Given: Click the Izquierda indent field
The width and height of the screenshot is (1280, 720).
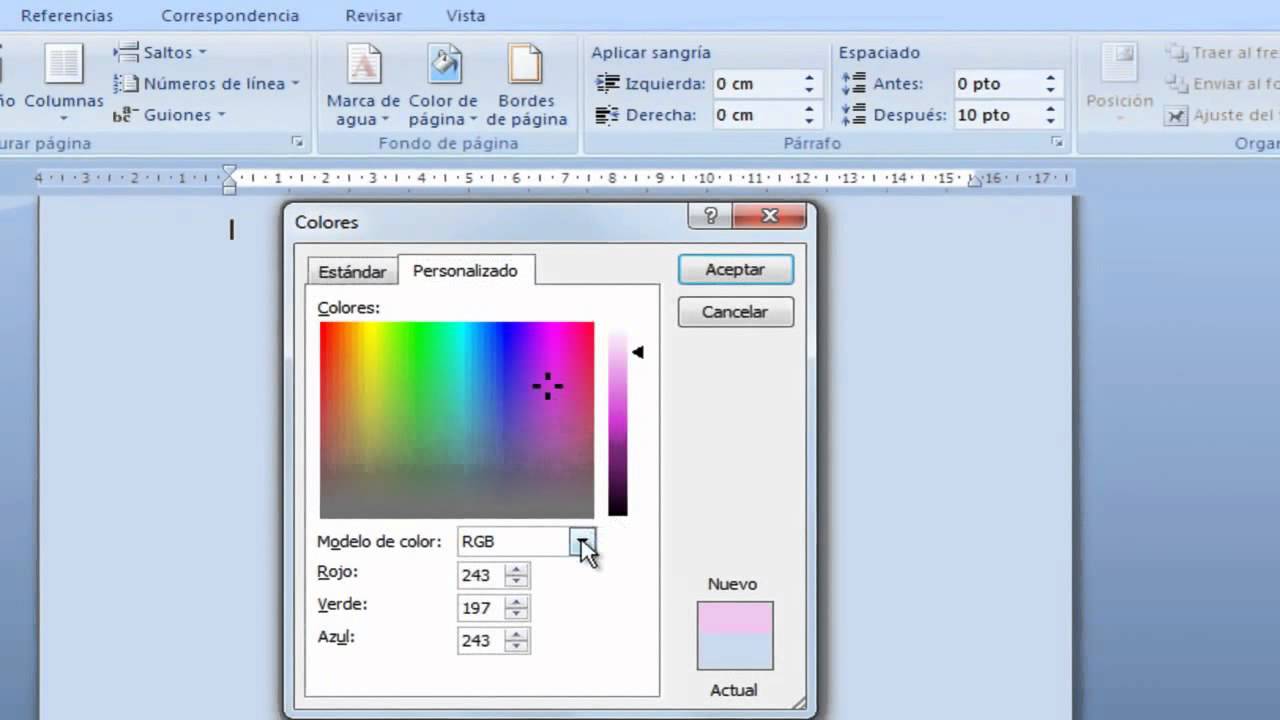Looking at the screenshot, I should pos(754,84).
